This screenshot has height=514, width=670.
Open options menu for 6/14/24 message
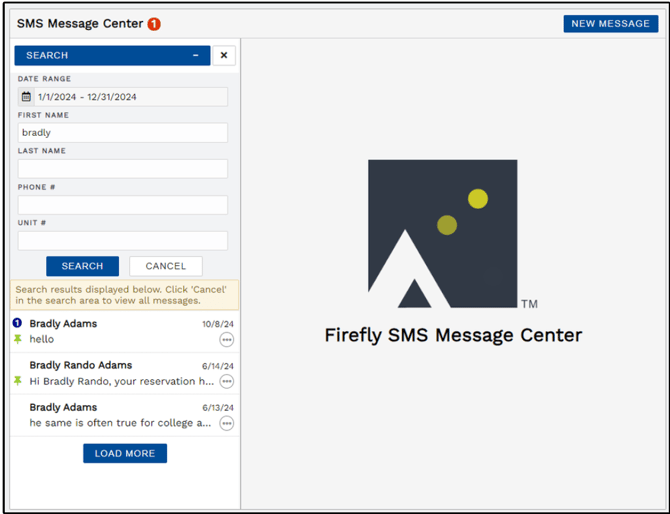(x=227, y=382)
